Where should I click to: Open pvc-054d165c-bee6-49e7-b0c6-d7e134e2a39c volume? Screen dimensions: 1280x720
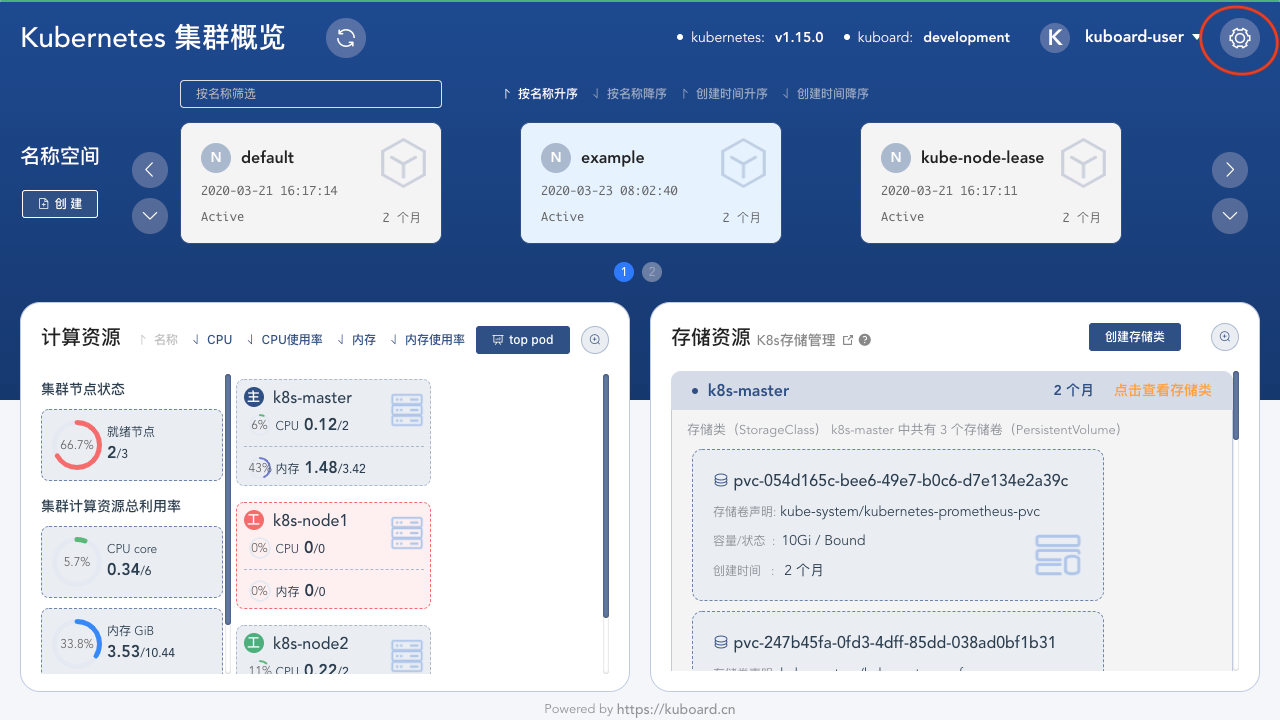click(x=898, y=525)
